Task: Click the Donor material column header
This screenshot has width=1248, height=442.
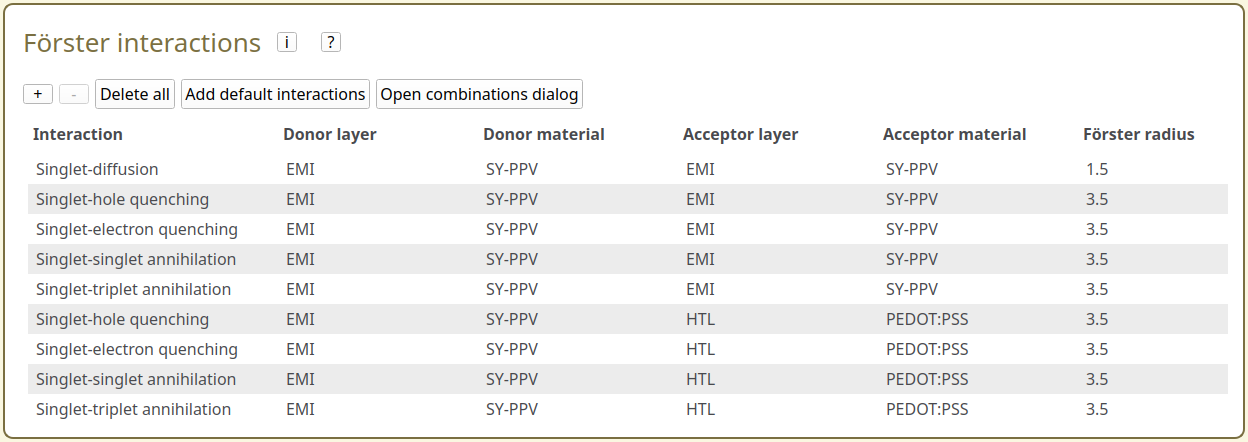Action: [x=543, y=134]
